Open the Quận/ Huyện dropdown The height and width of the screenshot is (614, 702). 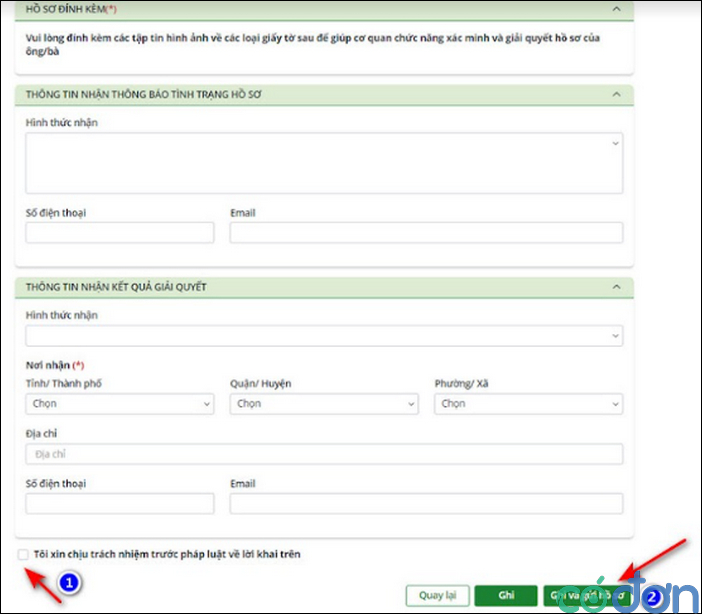point(324,404)
